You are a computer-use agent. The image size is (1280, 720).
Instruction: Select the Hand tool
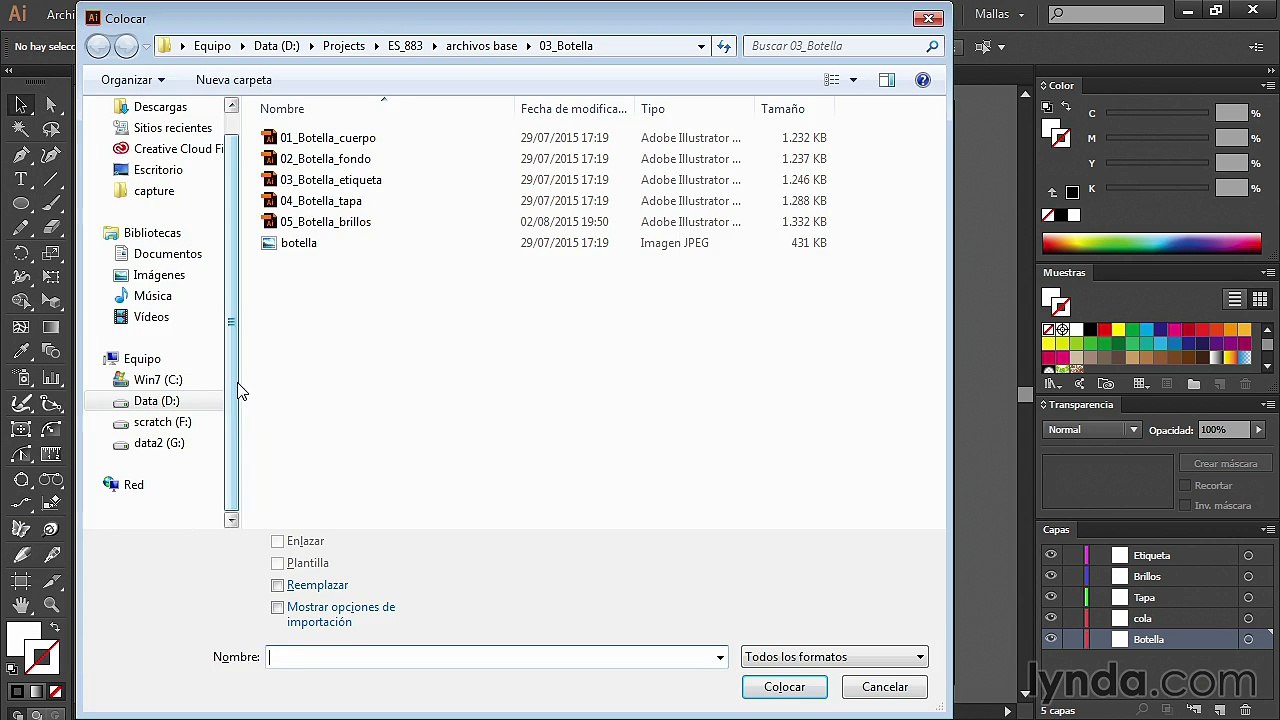click(x=21, y=605)
